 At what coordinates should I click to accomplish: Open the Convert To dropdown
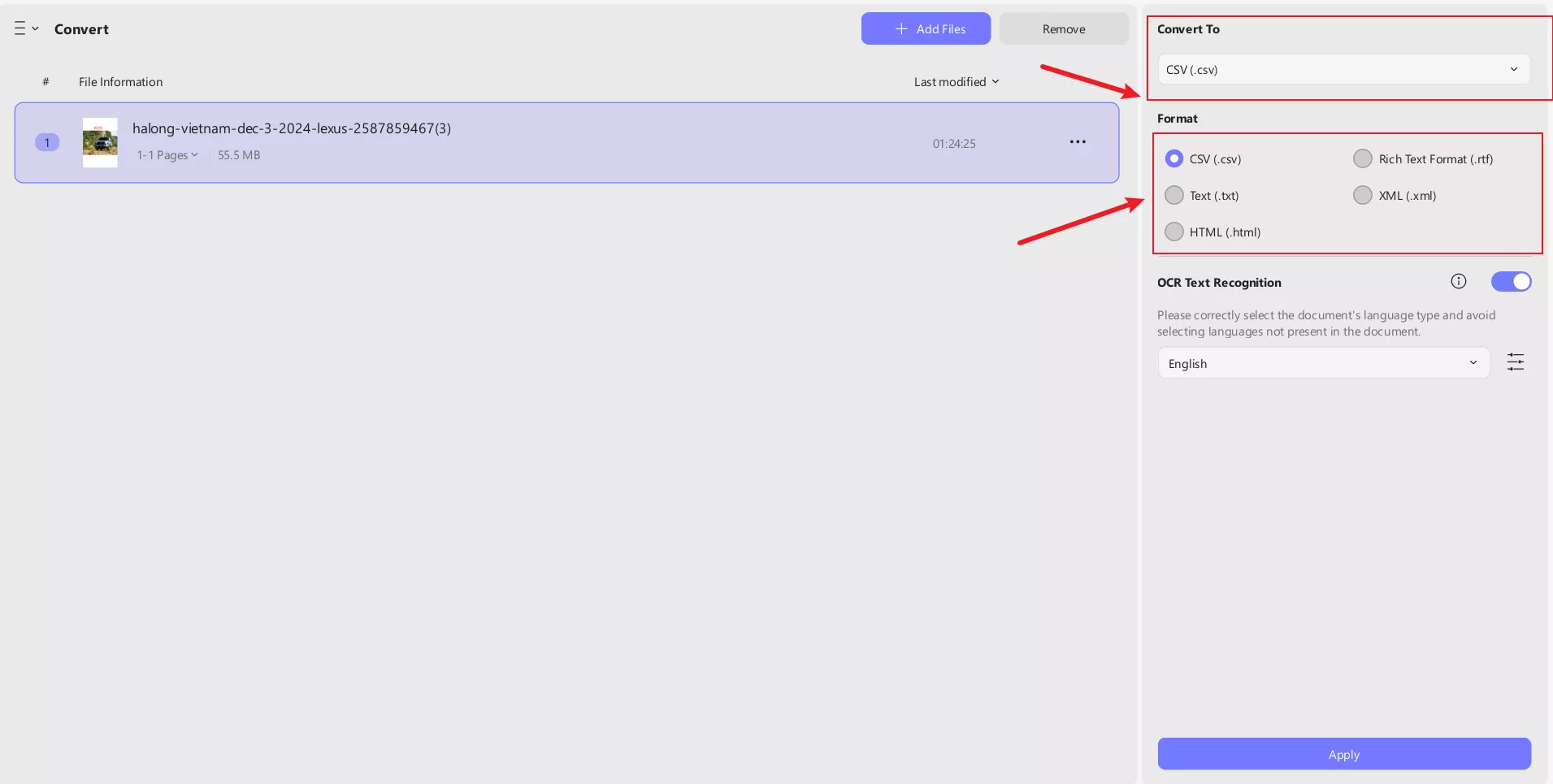(x=1343, y=70)
